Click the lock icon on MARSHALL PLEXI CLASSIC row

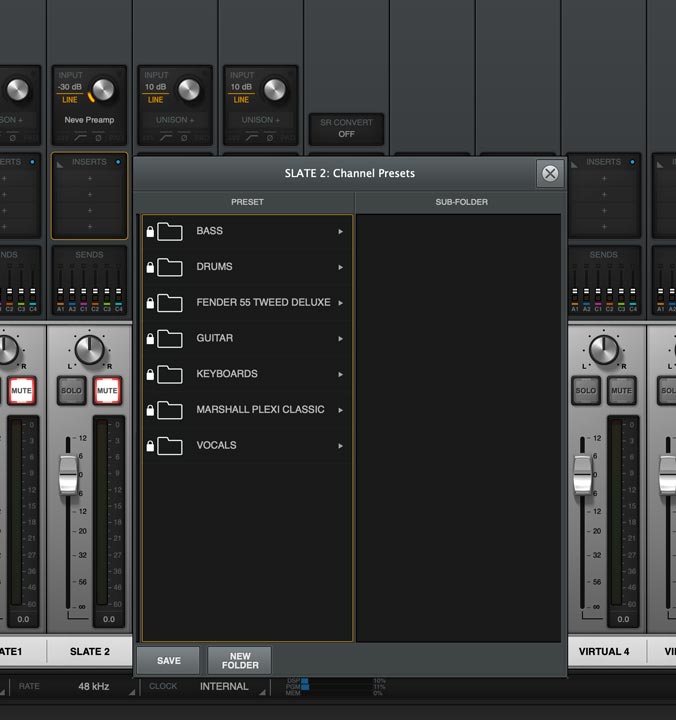point(150,410)
